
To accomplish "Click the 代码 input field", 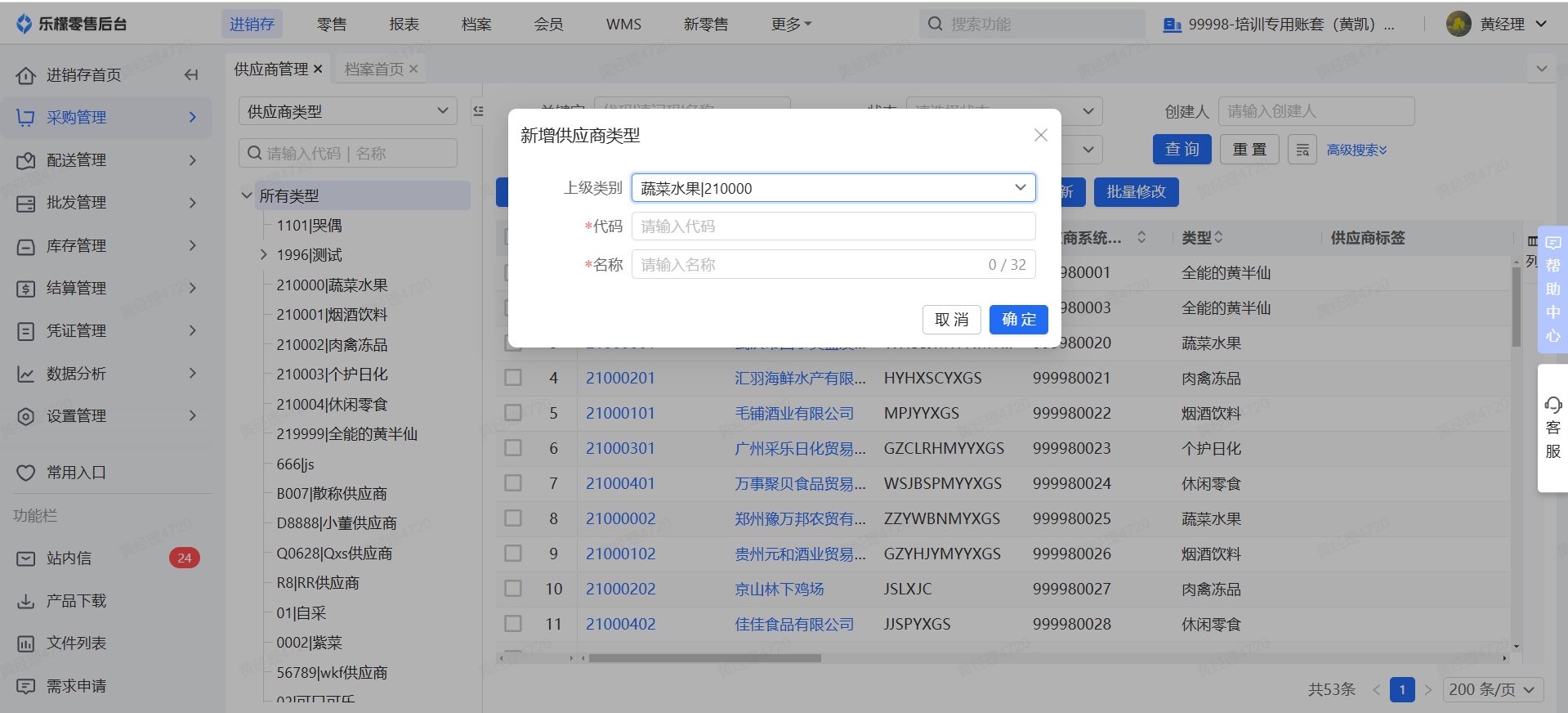I will [x=833, y=226].
